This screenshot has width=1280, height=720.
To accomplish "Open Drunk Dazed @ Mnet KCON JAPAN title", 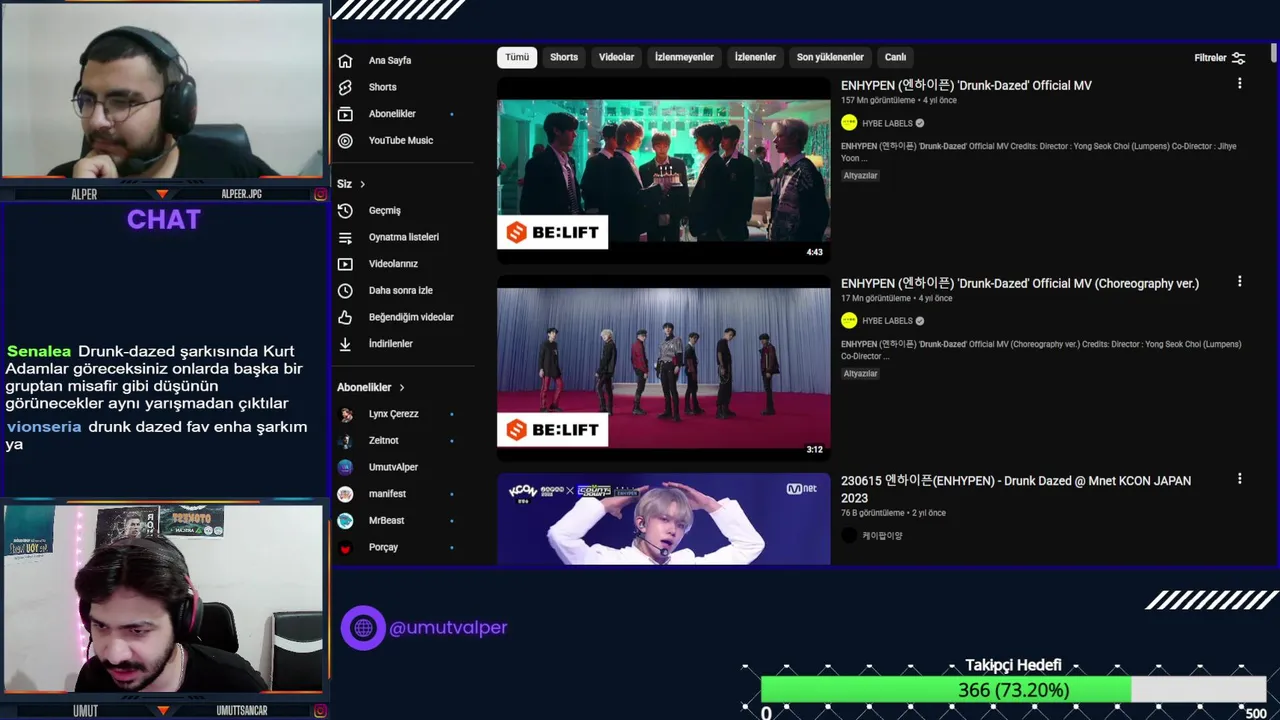I will tap(1016, 489).
